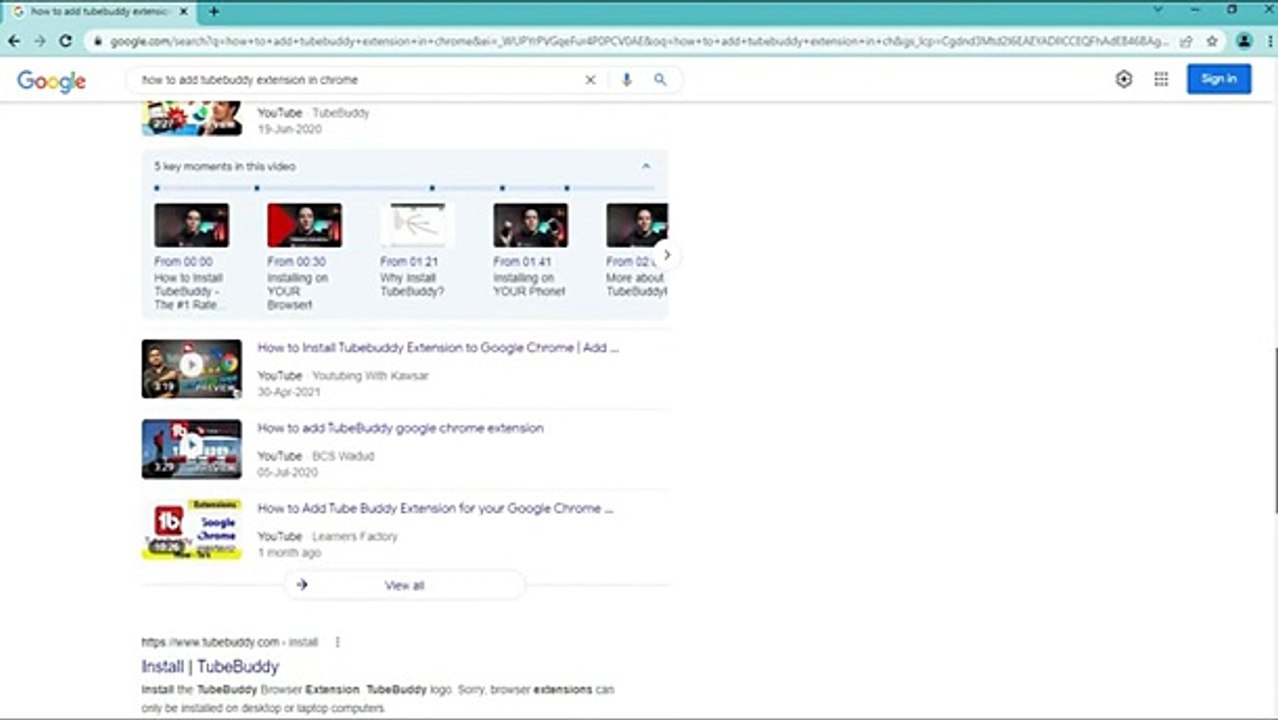Click the Google logo
The image size is (1278, 720).
[51, 81]
